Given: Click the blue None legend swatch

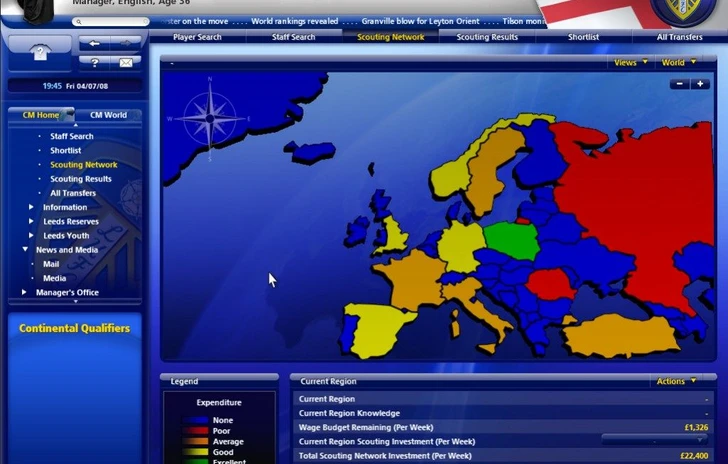Looking at the screenshot, I should (195, 420).
